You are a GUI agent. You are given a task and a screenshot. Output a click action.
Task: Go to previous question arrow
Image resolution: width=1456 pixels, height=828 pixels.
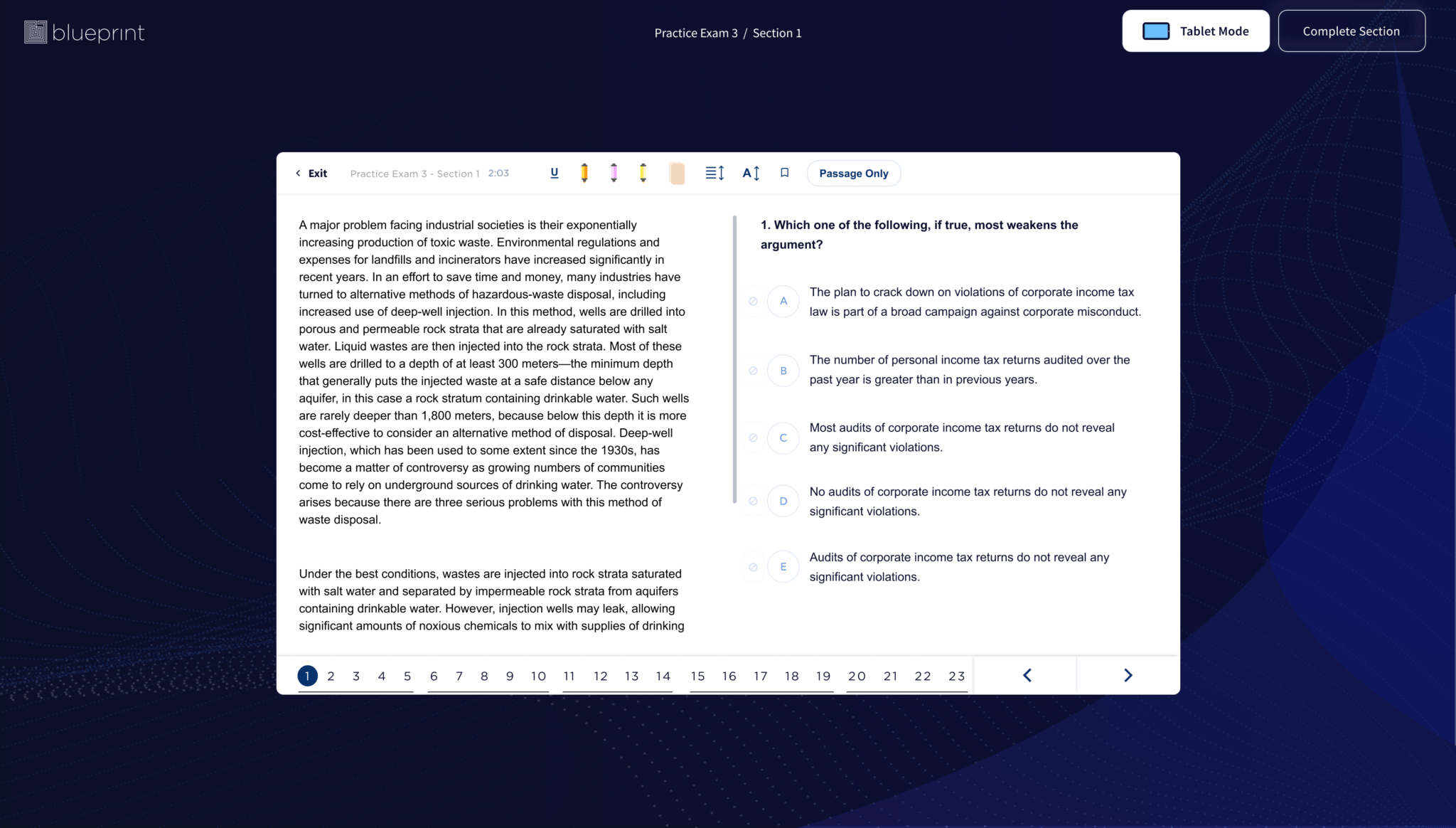click(1027, 675)
